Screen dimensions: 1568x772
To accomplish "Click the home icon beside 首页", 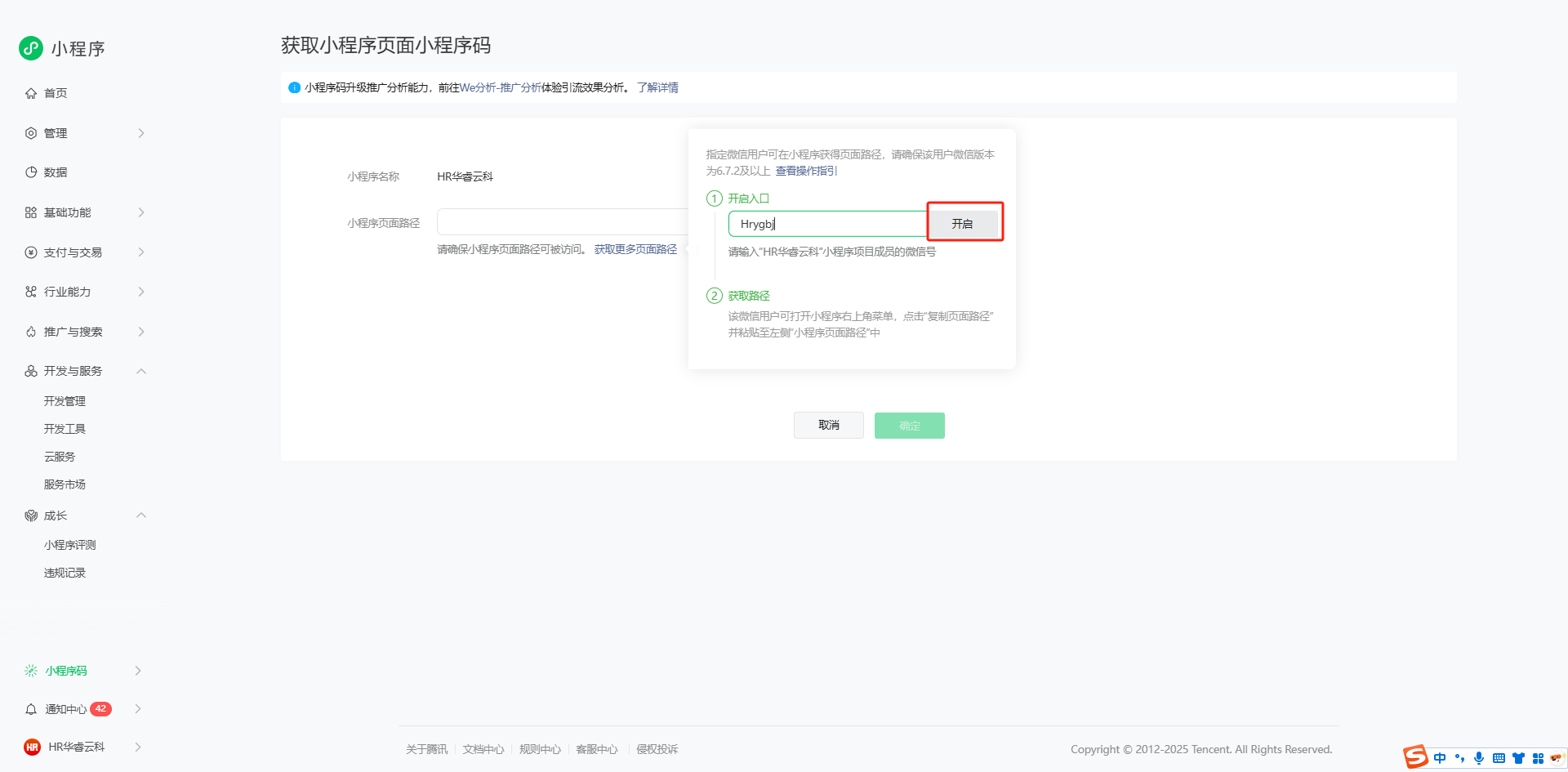I will [x=31, y=93].
